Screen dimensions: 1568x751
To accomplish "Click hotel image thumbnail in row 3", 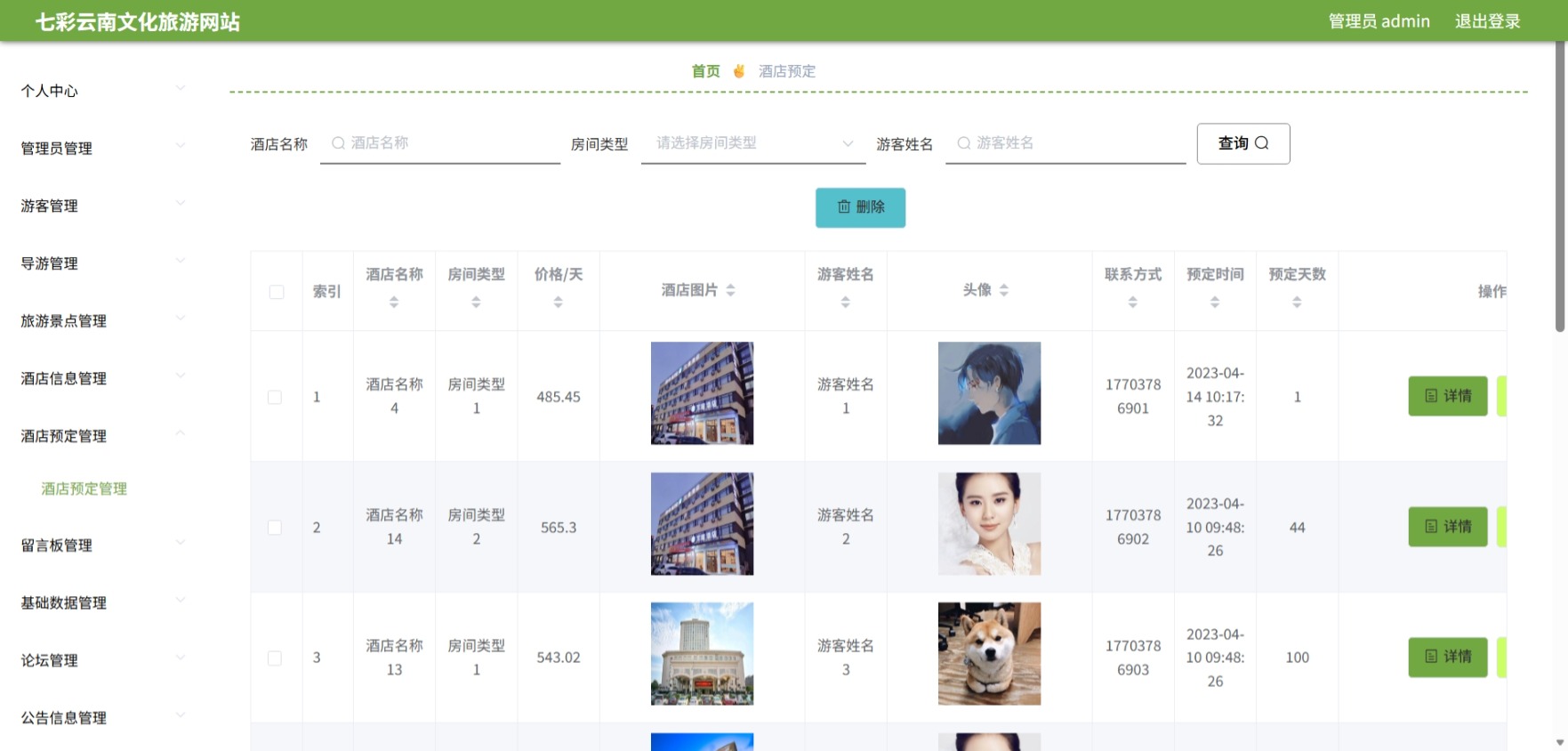I will tap(702, 654).
